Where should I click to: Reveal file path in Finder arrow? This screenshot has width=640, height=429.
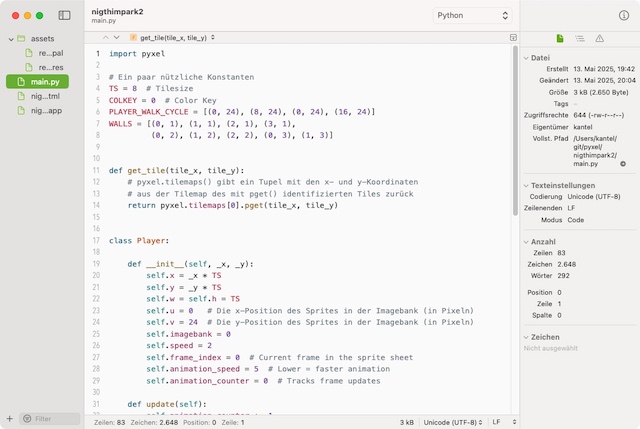pos(623,163)
